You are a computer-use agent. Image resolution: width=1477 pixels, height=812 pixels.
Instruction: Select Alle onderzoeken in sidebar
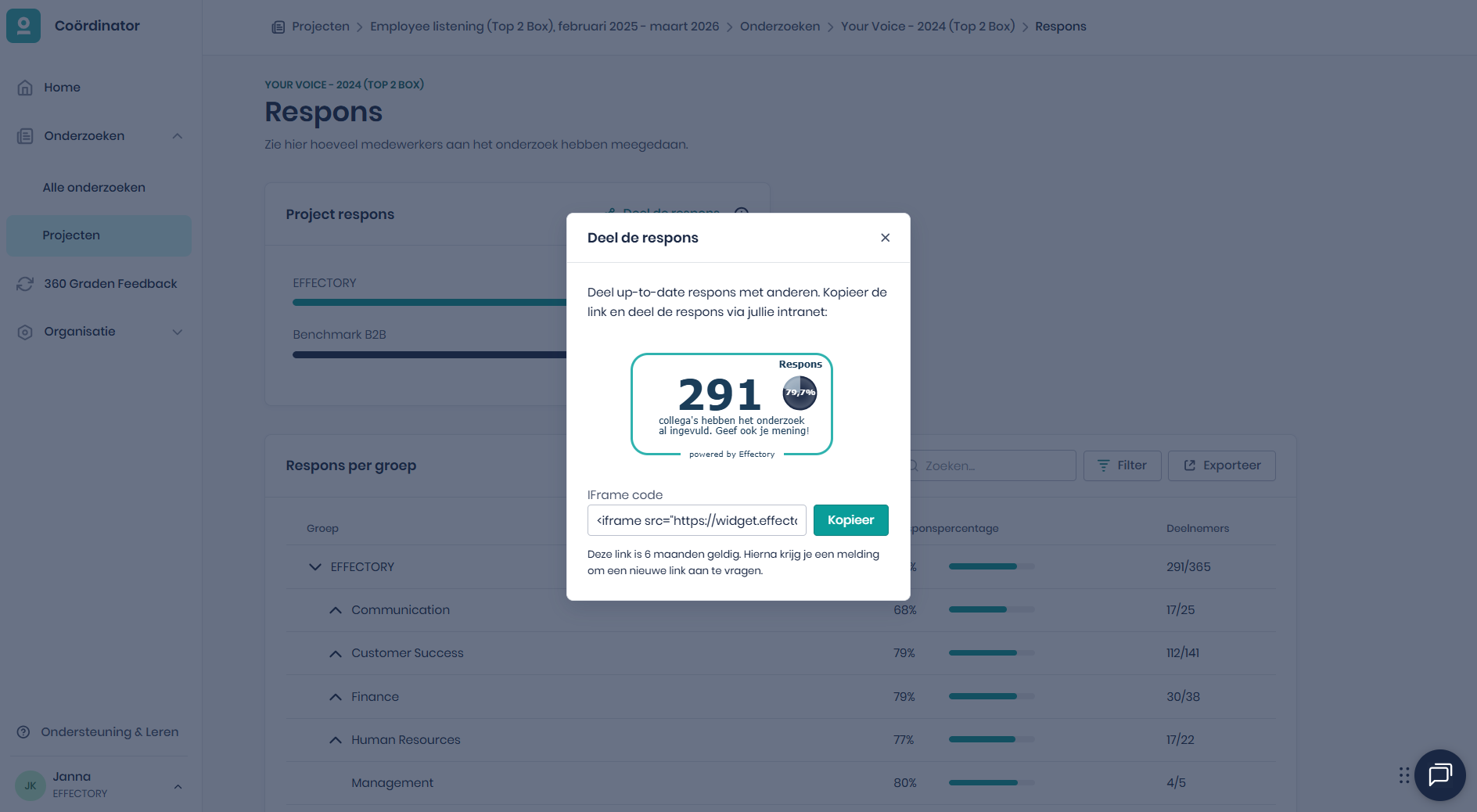[x=94, y=188]
